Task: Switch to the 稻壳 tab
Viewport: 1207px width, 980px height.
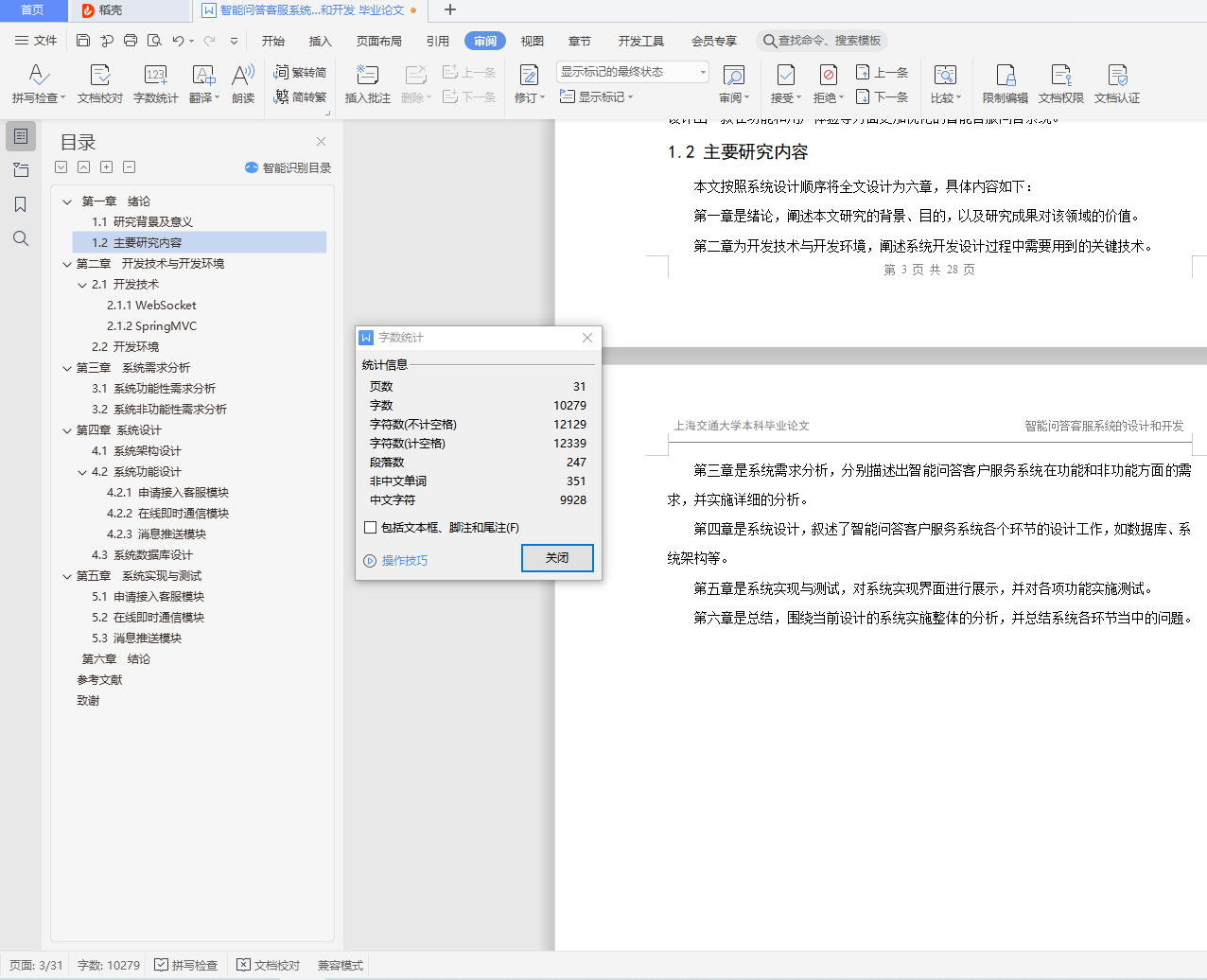Action: coord(129,10)
